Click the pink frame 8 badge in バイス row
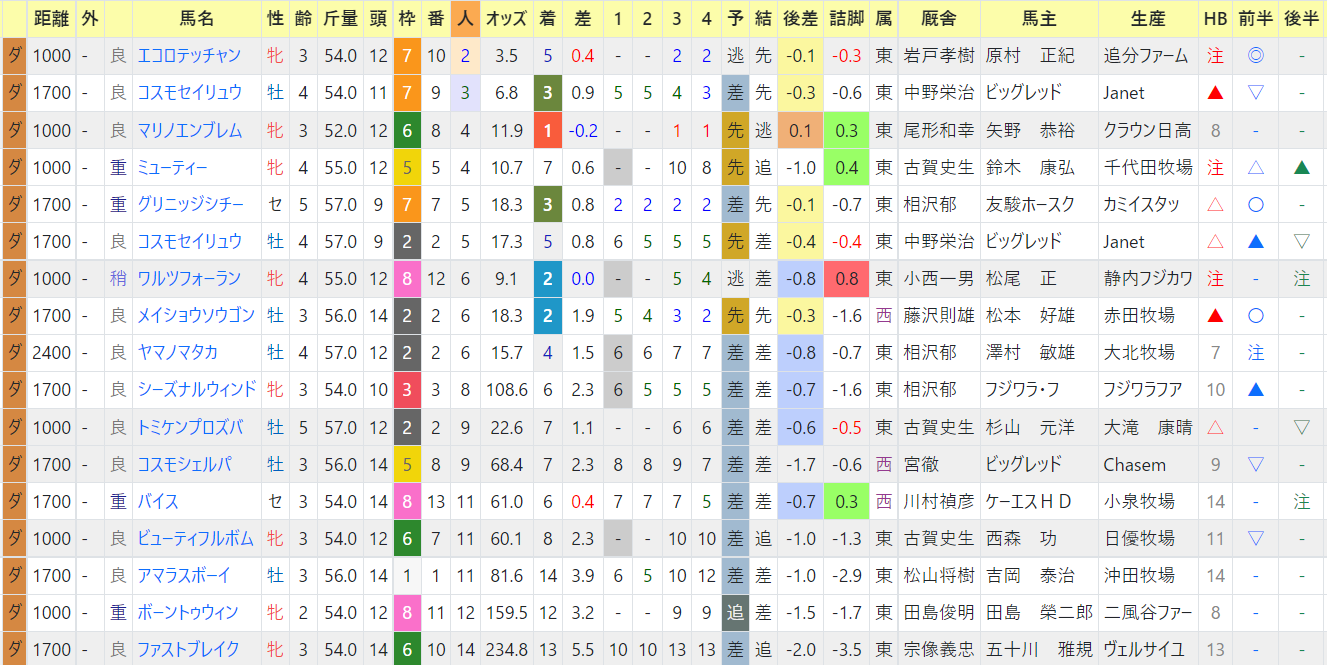 pyautogui.click(x=407, y=501)
